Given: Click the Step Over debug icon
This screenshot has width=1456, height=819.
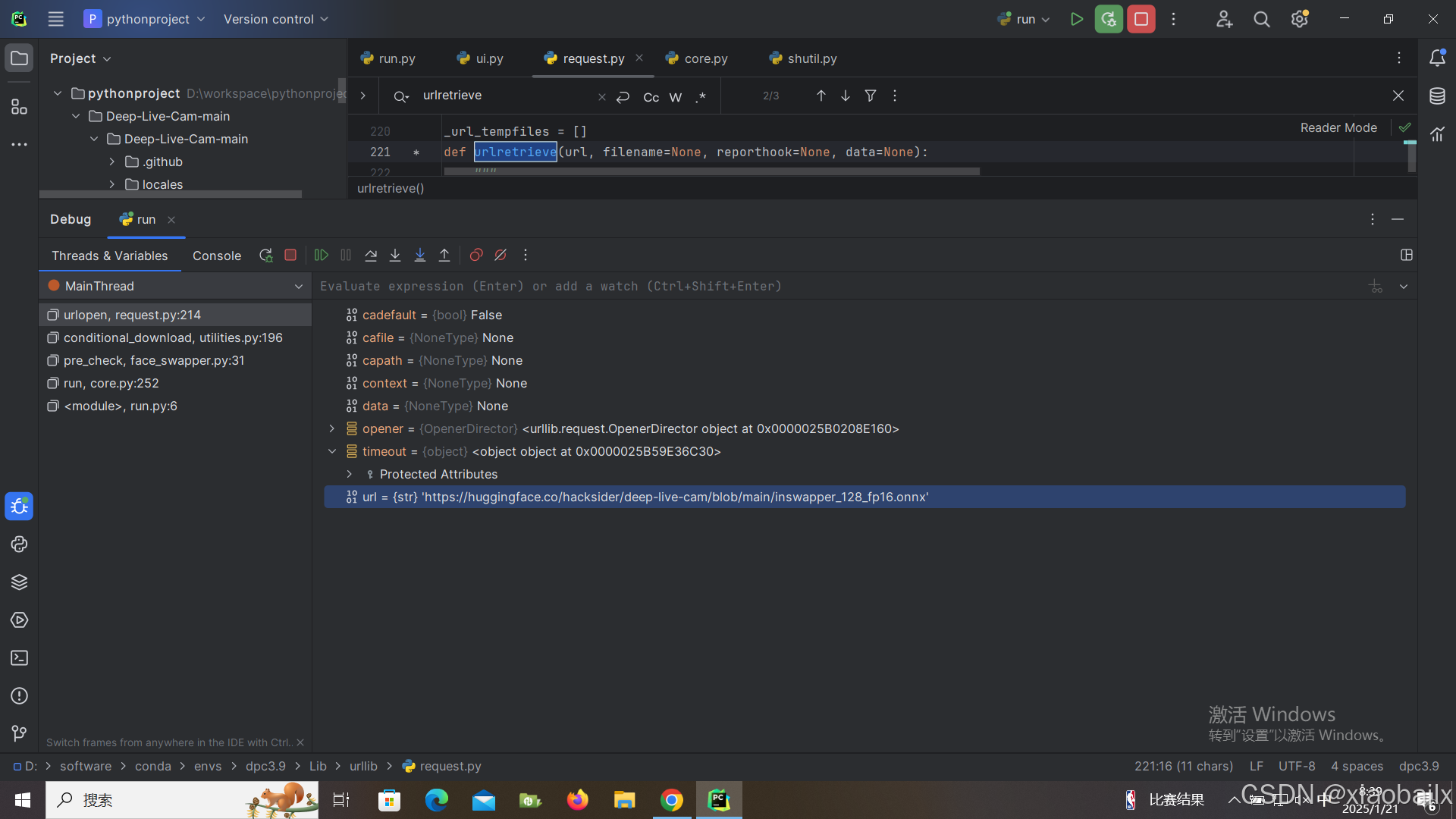Looking at the screenshot, I should (x=371, y=256).
